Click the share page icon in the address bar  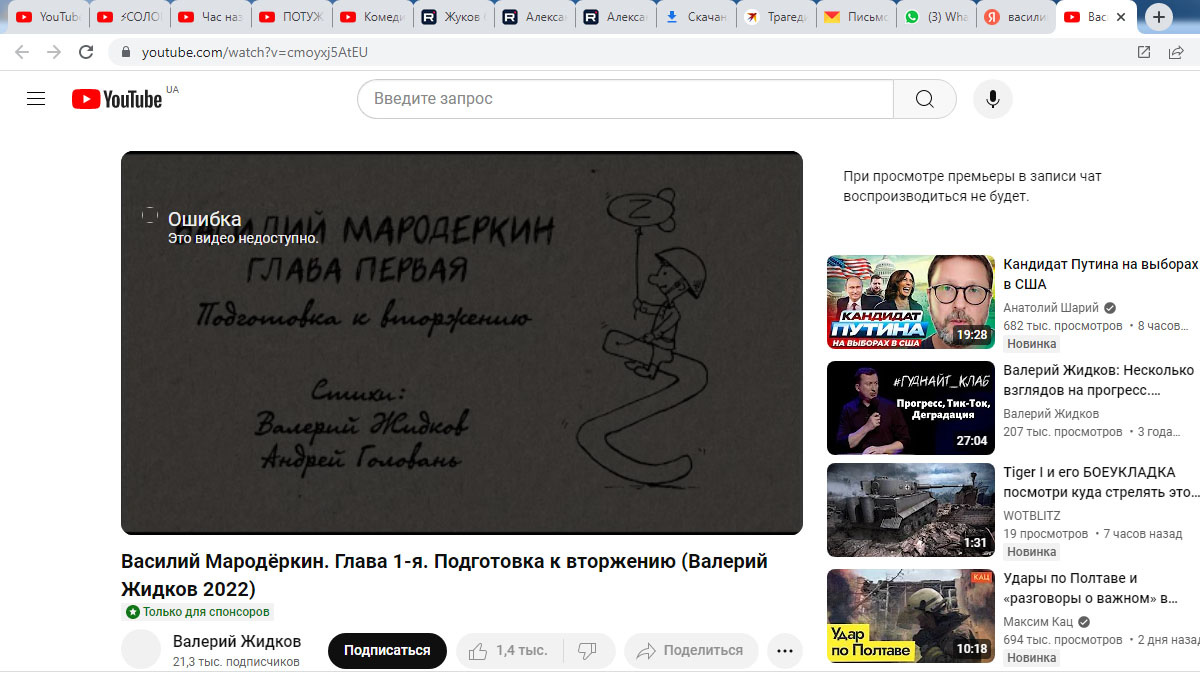(x=1176, y=52)
